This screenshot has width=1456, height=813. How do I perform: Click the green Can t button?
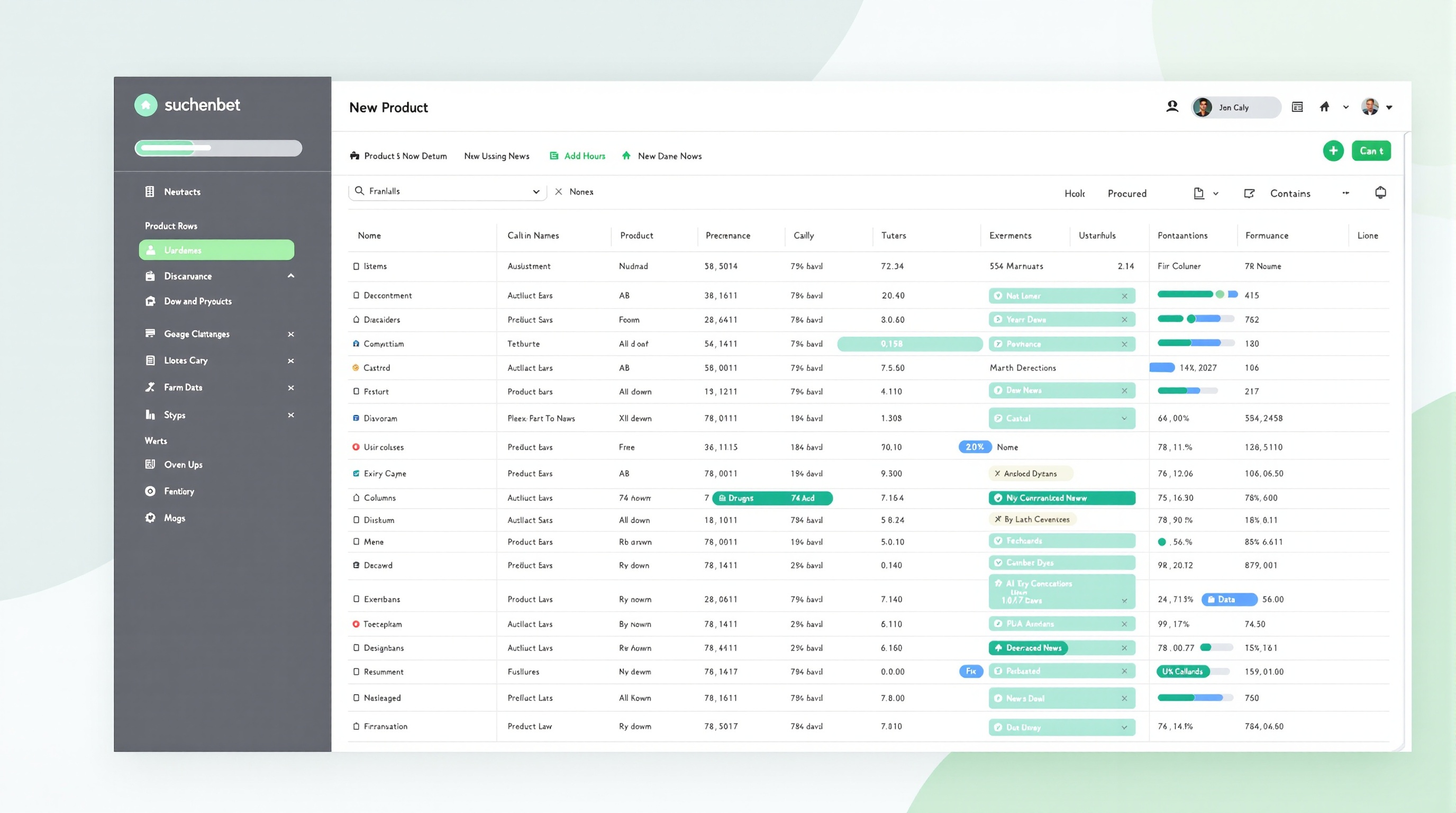(1371, 151)
